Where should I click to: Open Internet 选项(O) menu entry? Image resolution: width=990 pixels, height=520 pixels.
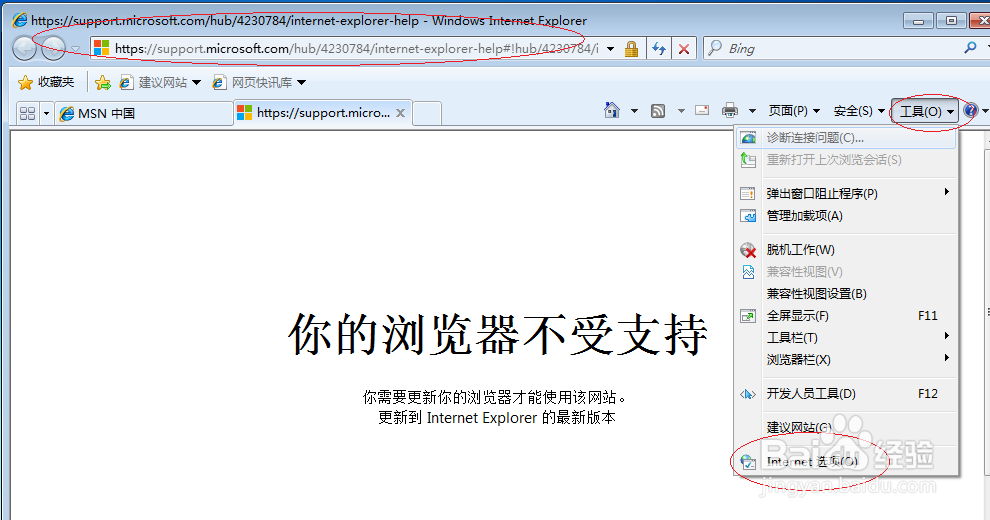click(846, 462)
